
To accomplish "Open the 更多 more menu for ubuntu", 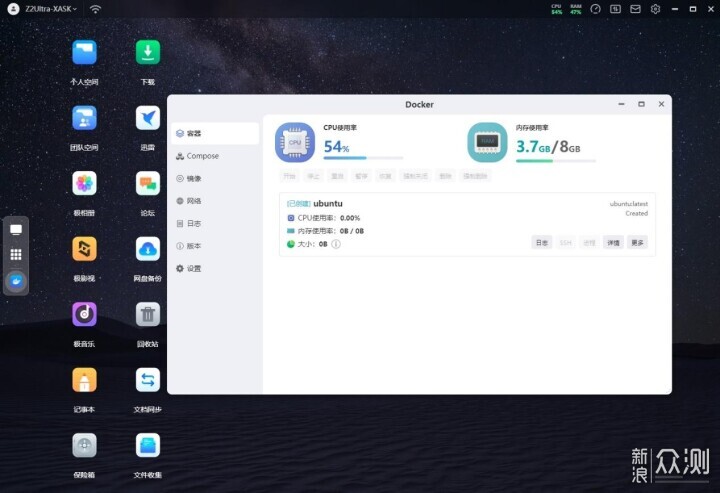I will [x=637, y=243].
